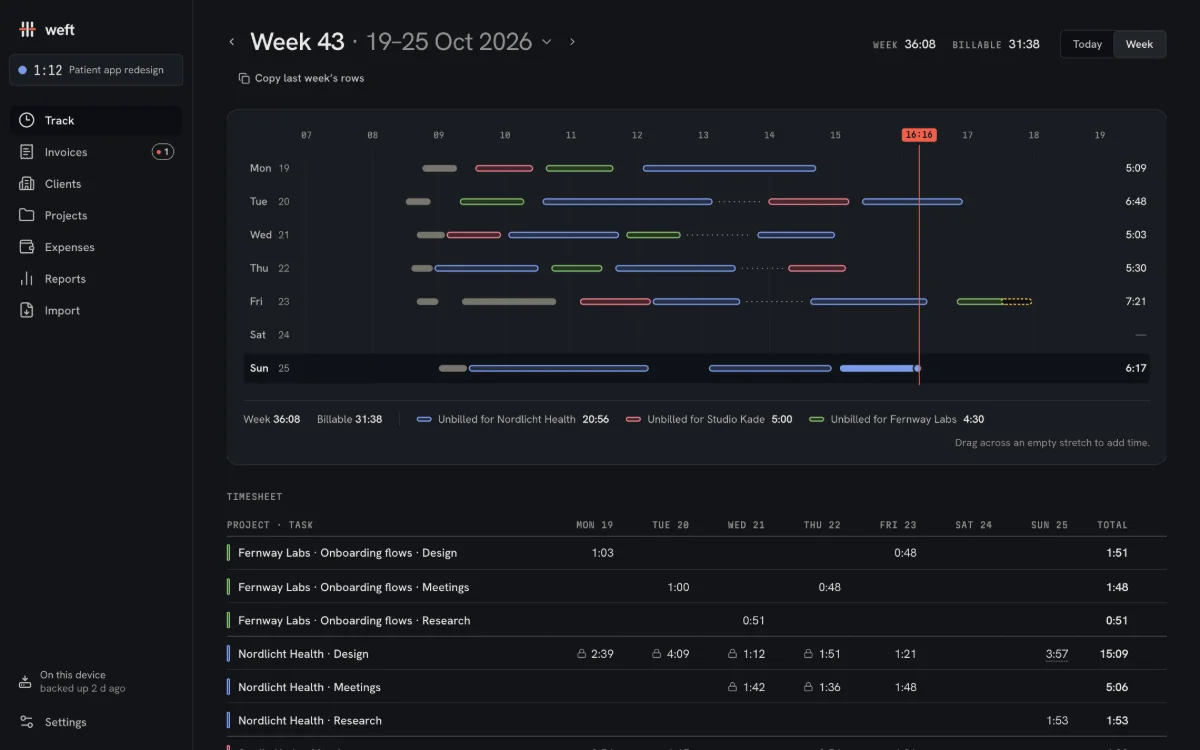Viewport: 1200px width, 750px height.
Task: Go to next week with right chevron
Action: coord(572,42)
